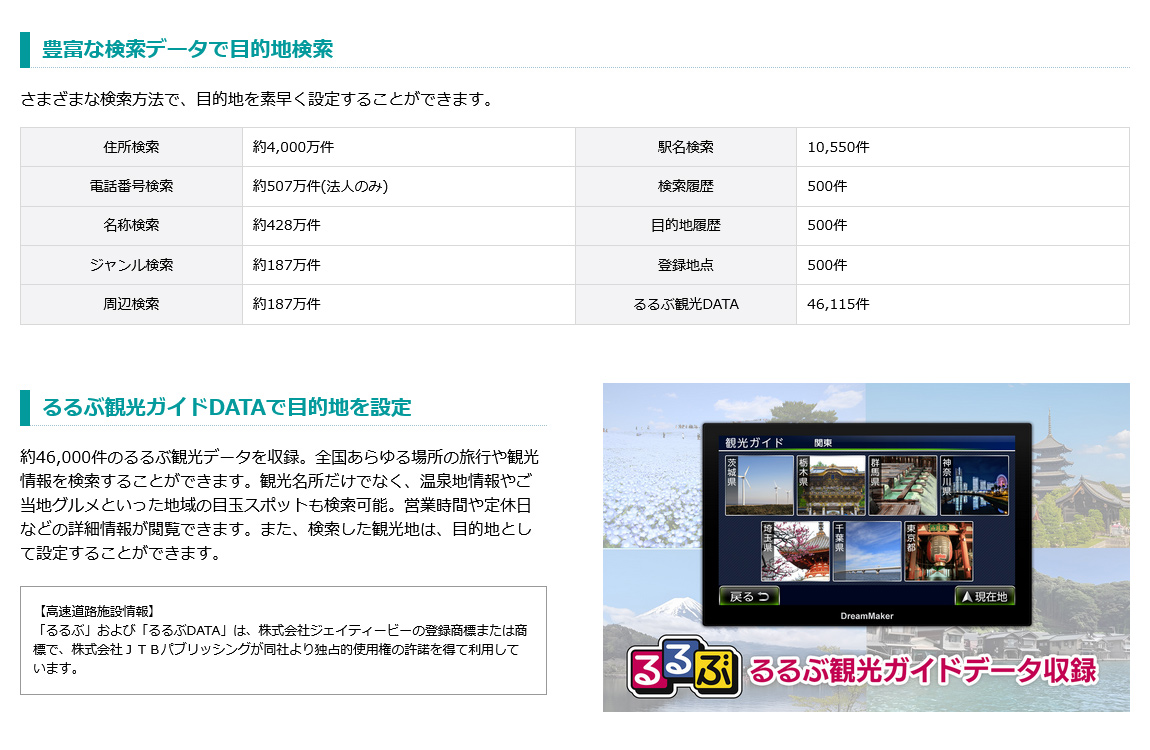Click the 目的地履歴 table cell

[x=686, y=225]
